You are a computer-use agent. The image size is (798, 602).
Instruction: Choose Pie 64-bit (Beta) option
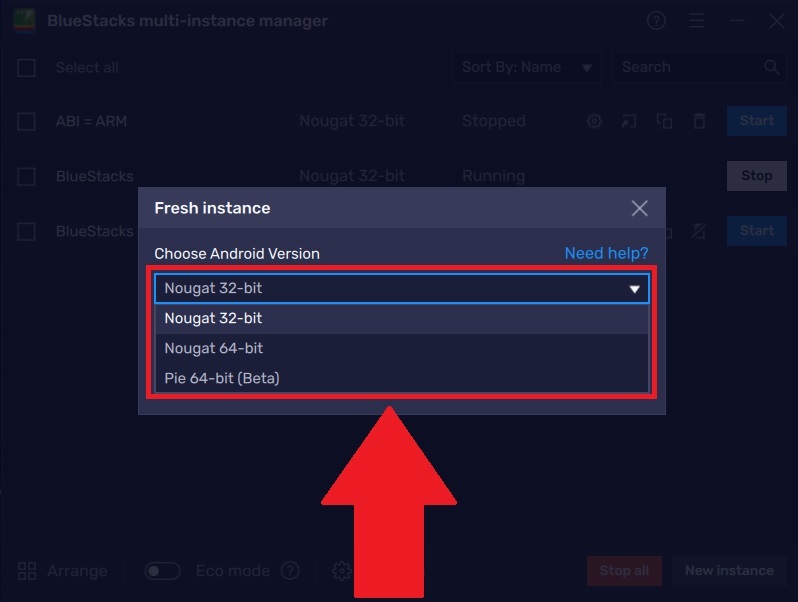click(x=402, y=378)
